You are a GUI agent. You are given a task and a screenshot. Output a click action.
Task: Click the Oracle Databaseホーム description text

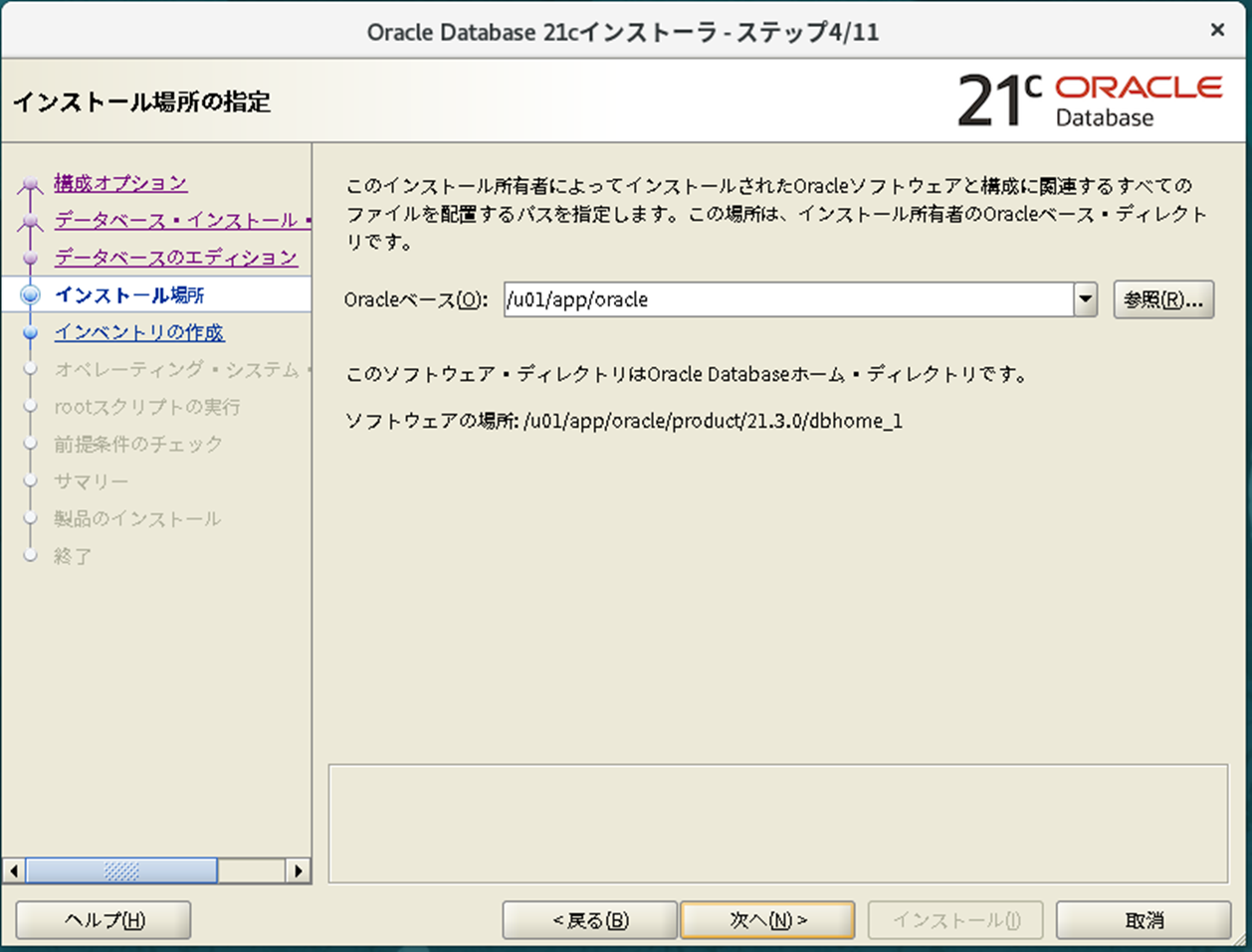tap(686, 375)
